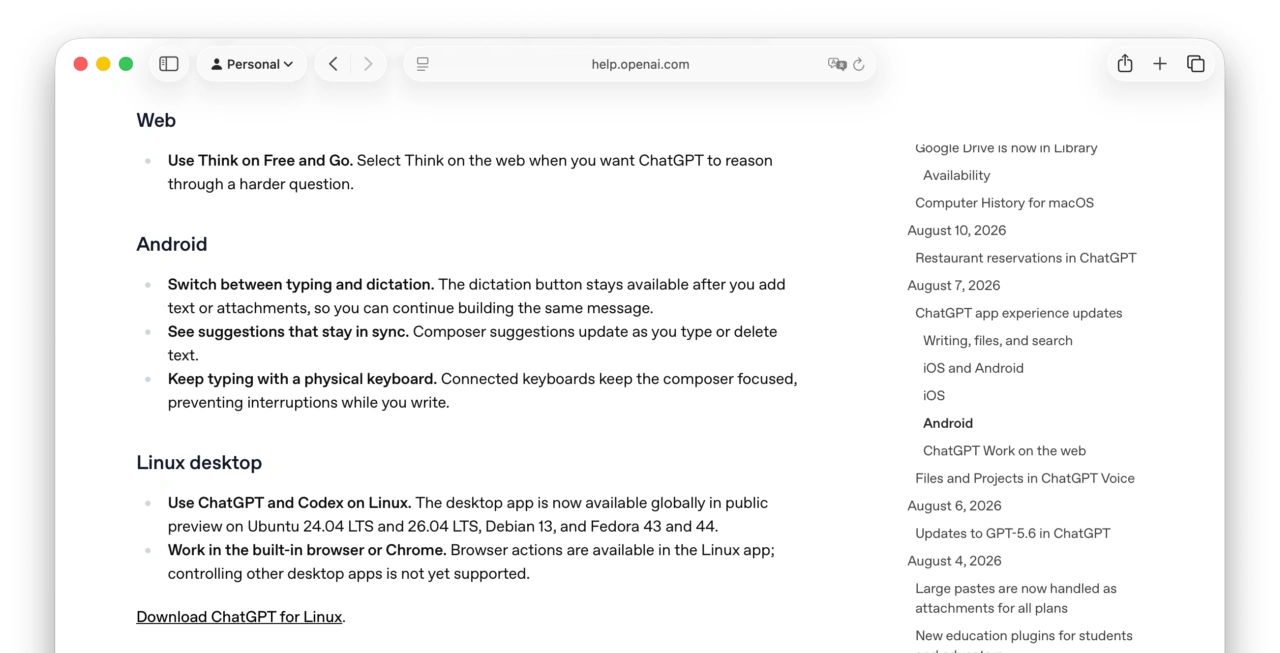The width and height of the screenshot is (1280, 653).
Task: Jump to August 10, 2026 section
Action: 957,230
